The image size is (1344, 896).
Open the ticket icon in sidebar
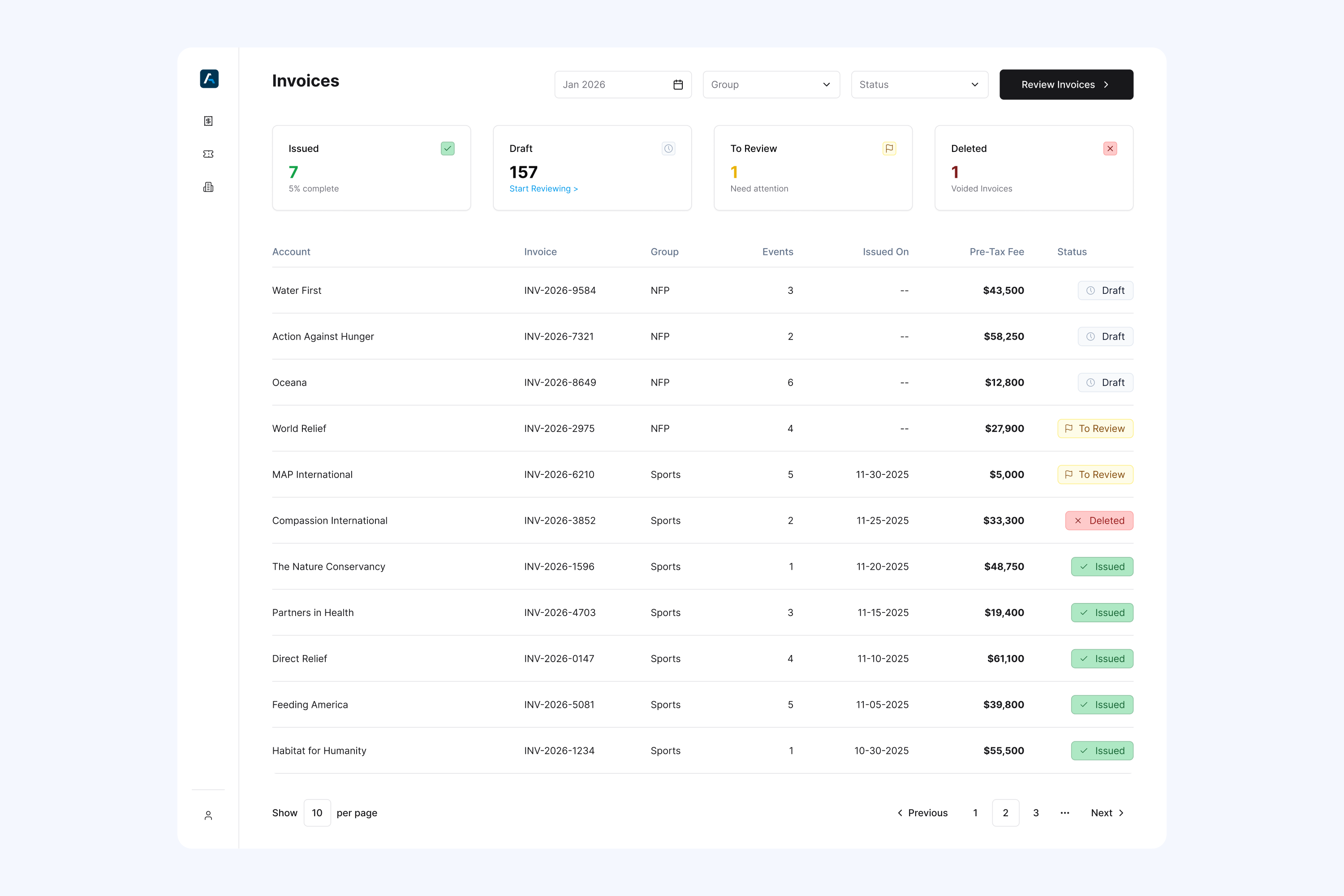[x=208, y=154]
